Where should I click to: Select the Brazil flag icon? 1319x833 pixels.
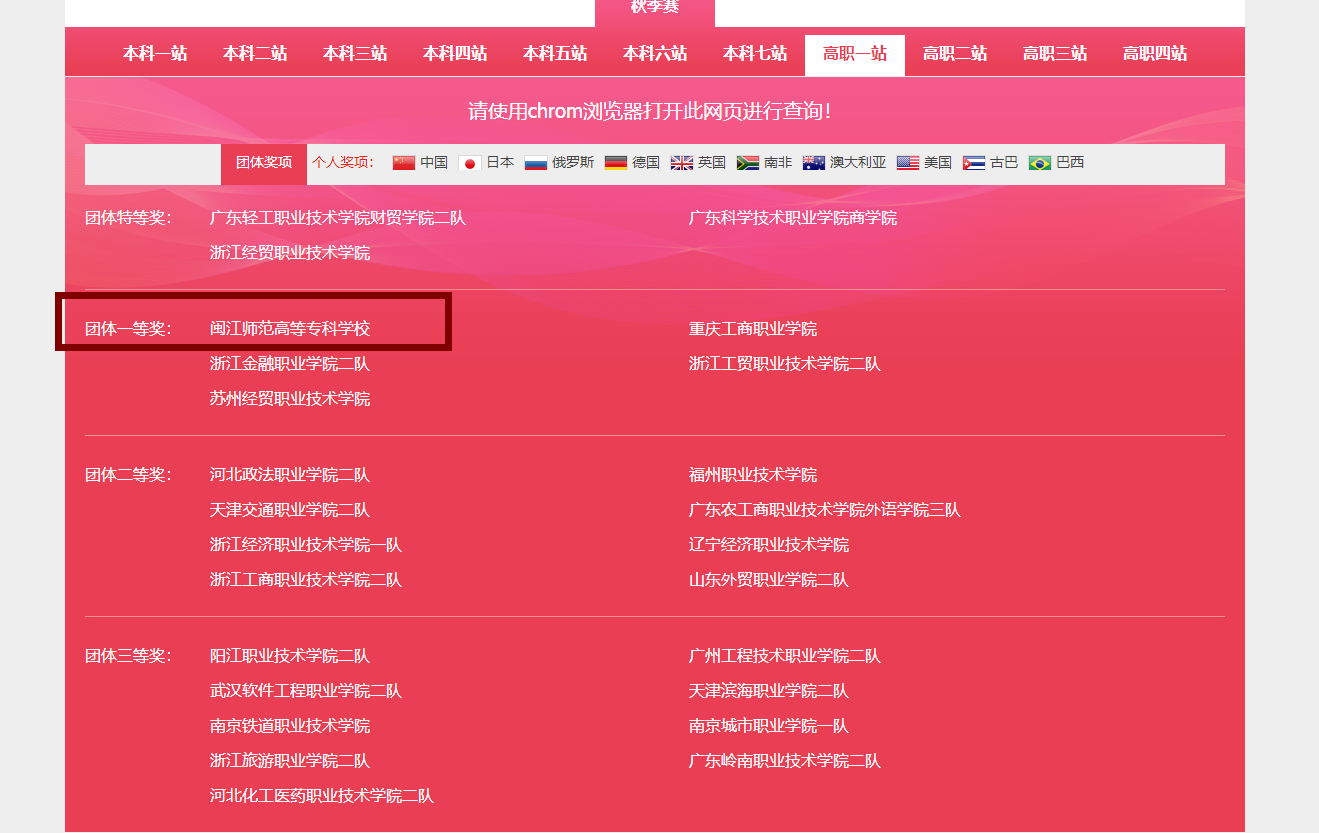pos(1040,163)
